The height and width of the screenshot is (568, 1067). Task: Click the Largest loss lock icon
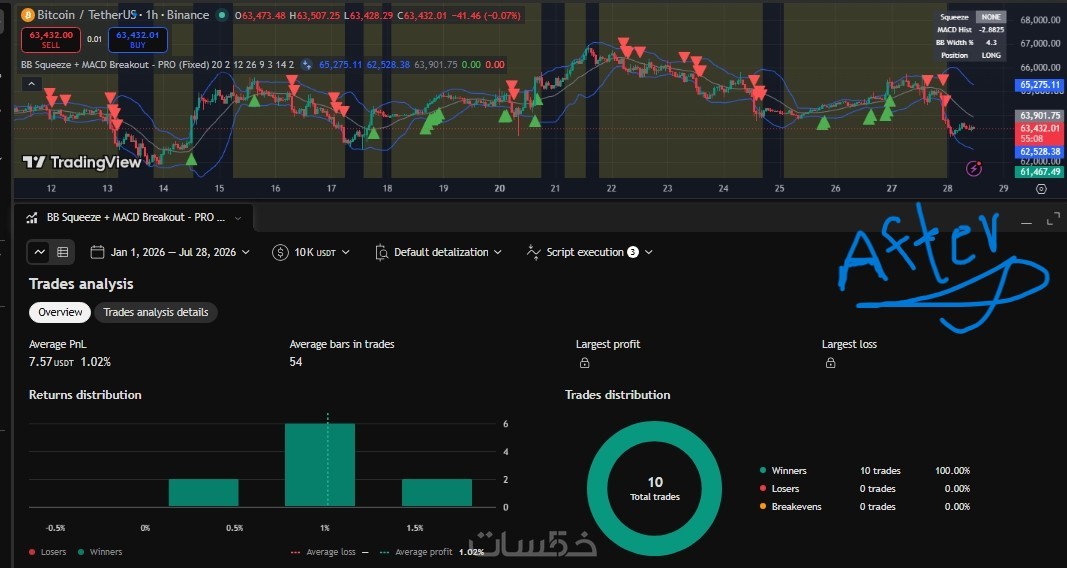(830, 363)
